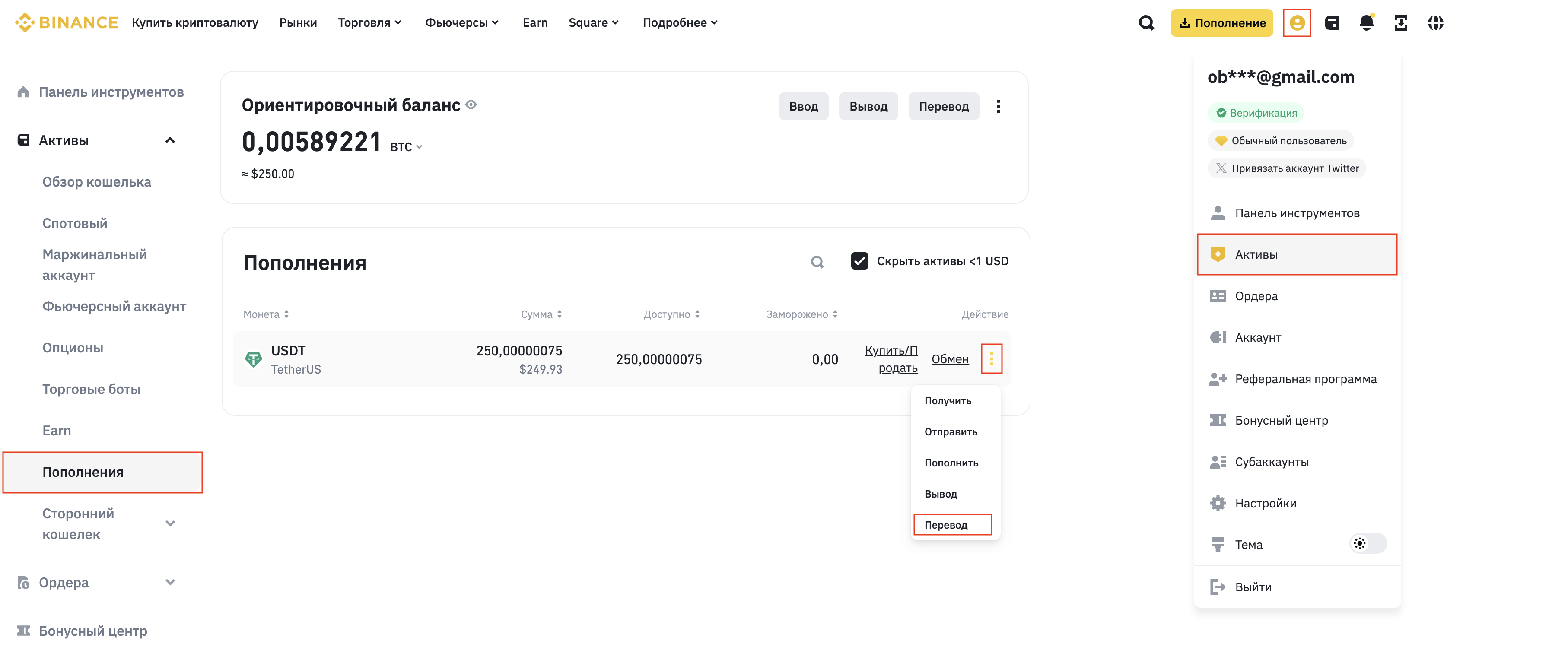Screen dimensions: 1568x647
Task: Open the Подробнее dropdown menu
Action: [680, 22]
